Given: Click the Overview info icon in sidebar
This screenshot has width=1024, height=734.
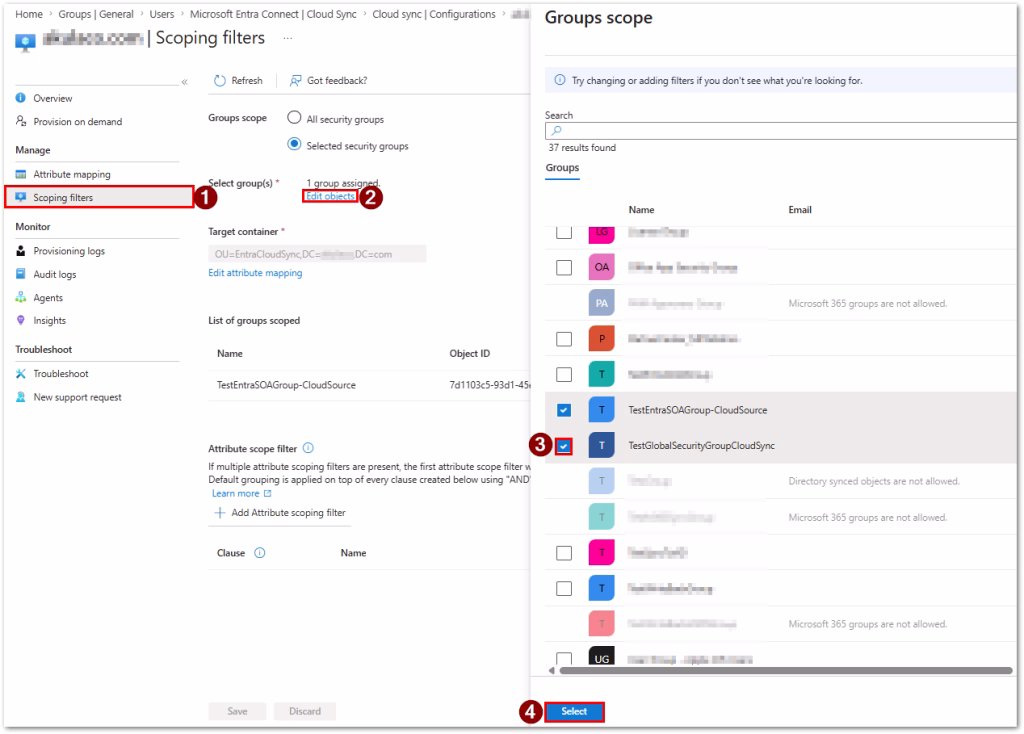Looking at the screenshot, I should tap(21, 98).
